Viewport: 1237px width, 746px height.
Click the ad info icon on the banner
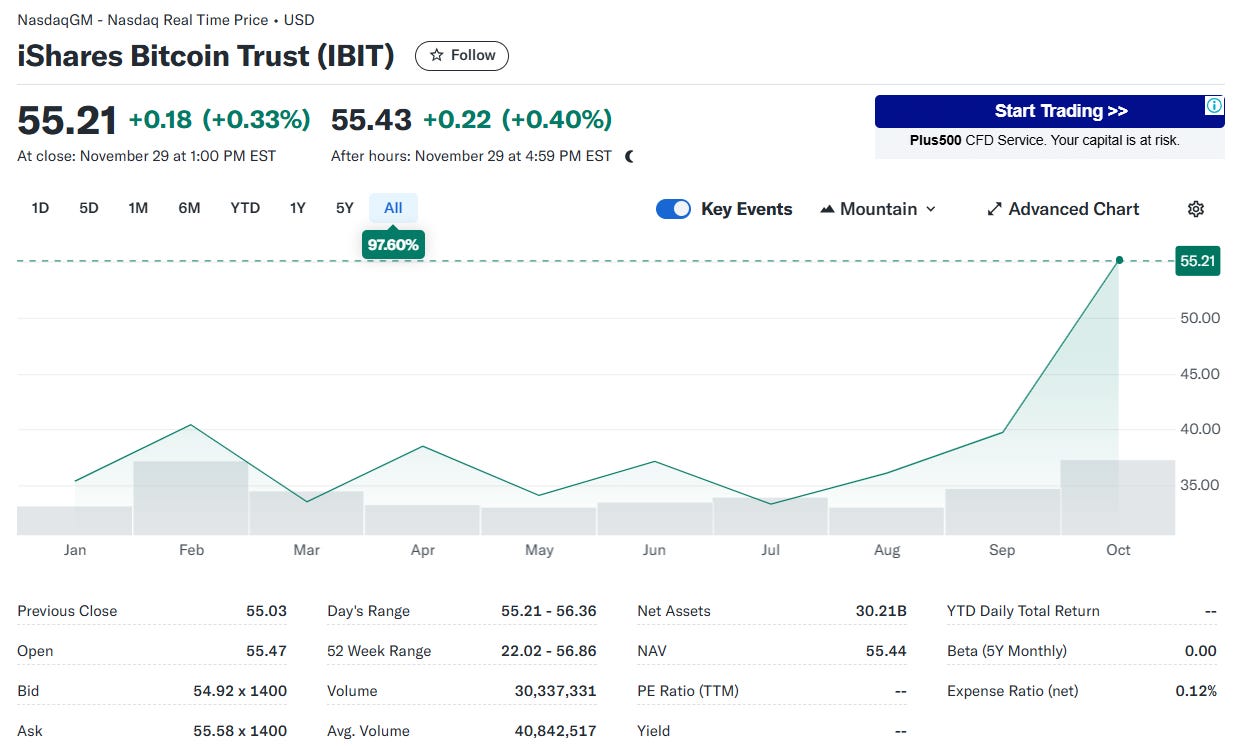tap(1214, 105)
